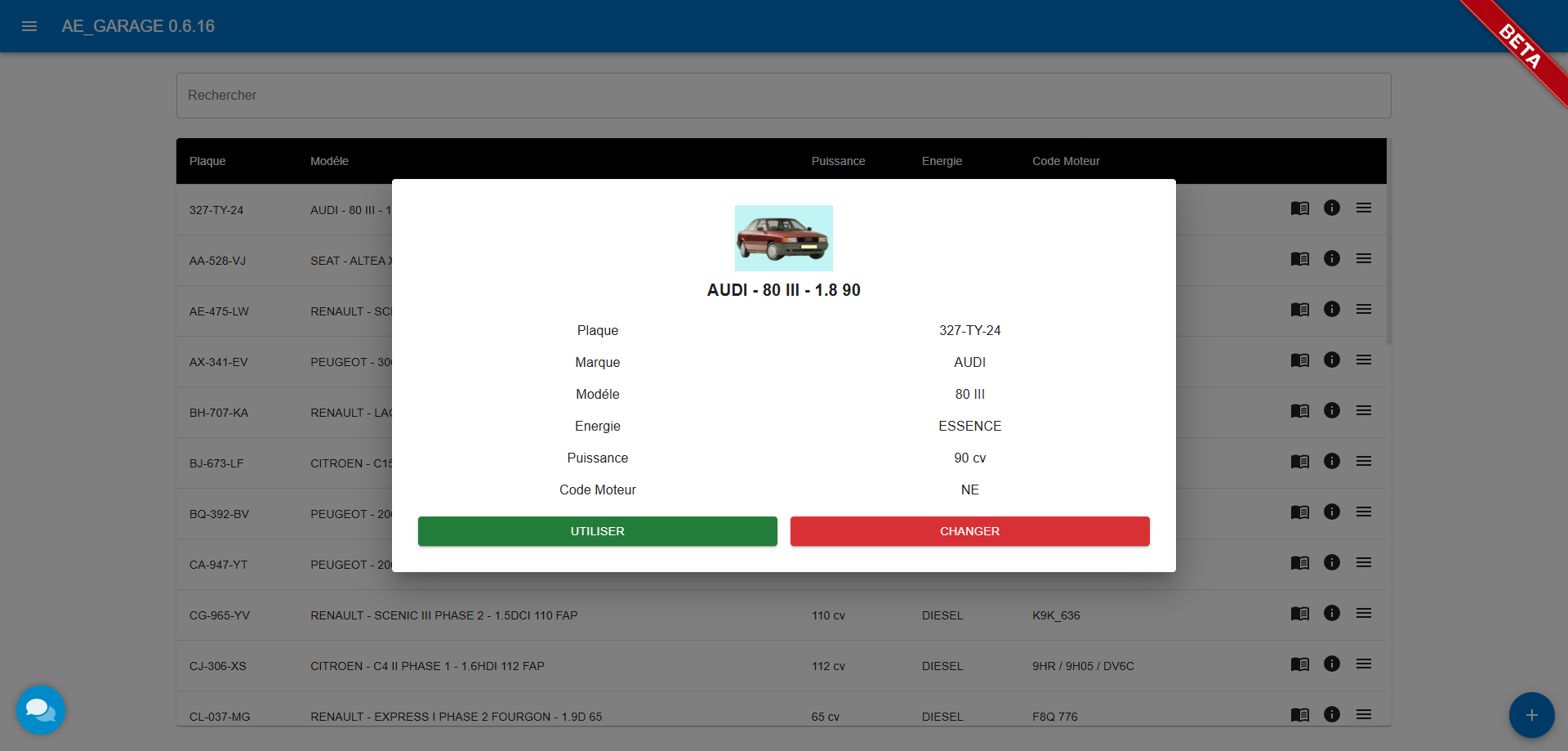1568x751 pixels.
Task: Click plate value 327-TY-24 in dialog
Action: 970,330
